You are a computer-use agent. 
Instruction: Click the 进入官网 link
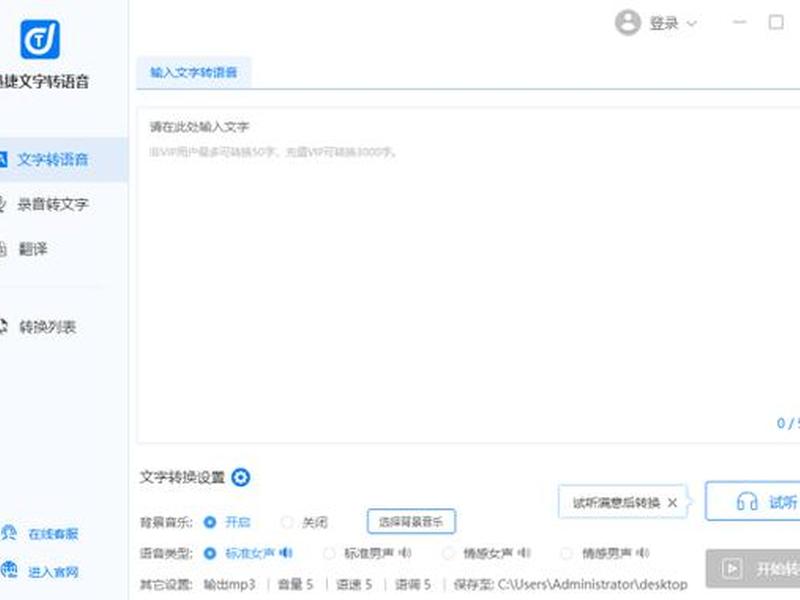(x=53, y=572)
